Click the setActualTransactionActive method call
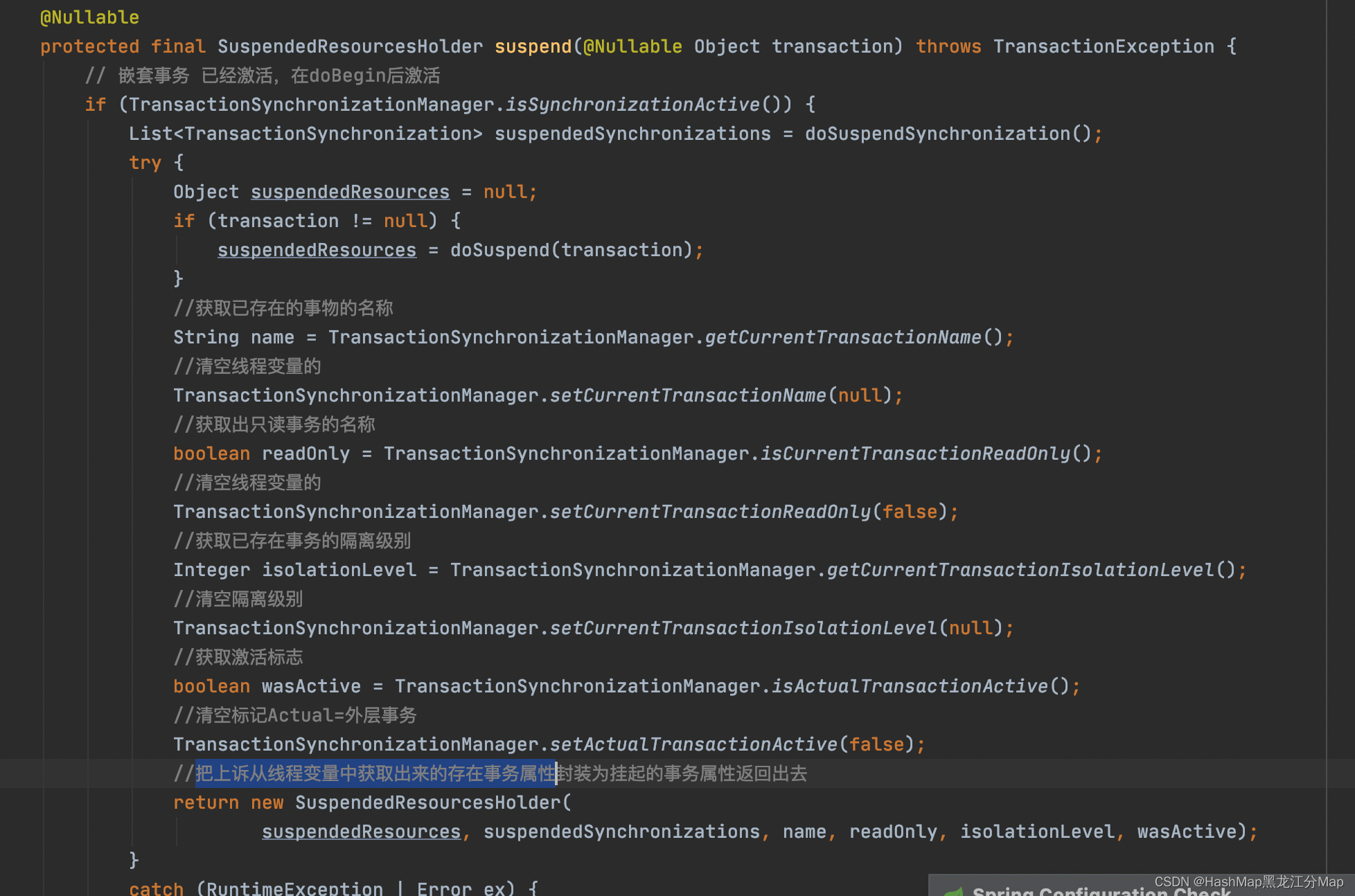The height and width of the screenshot is (896, 1355). [x=693, y=744]
